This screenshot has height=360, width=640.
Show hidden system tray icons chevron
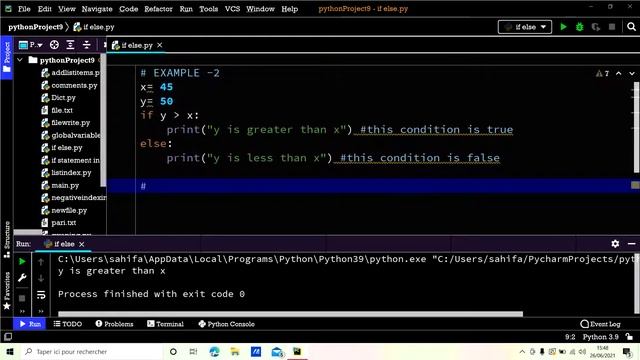click(522, 351)
